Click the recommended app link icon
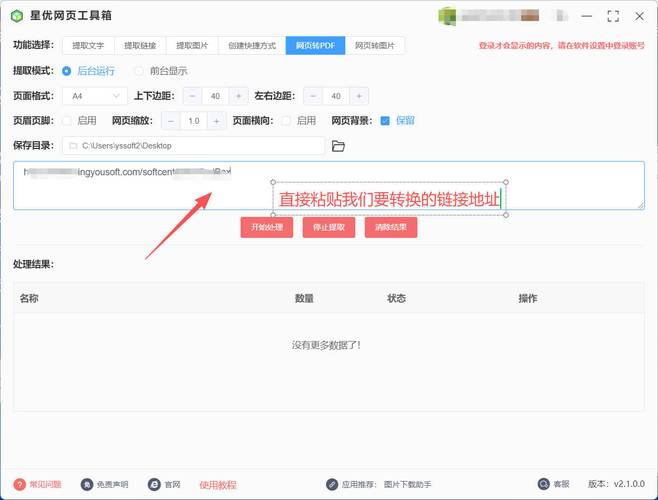This screenshot has height=500, width=658. pos(332,484)
